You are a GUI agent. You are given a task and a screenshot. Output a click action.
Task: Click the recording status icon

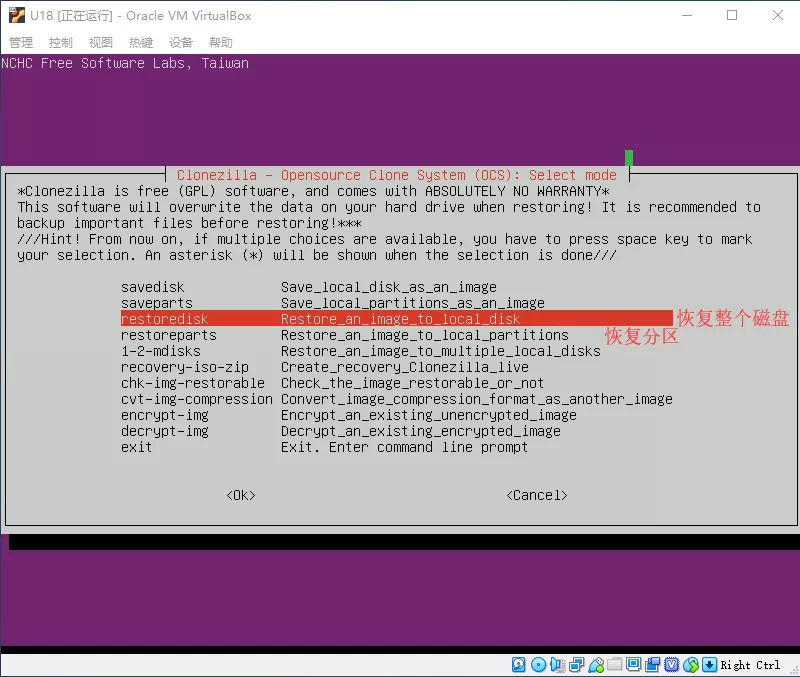point(653,664)
